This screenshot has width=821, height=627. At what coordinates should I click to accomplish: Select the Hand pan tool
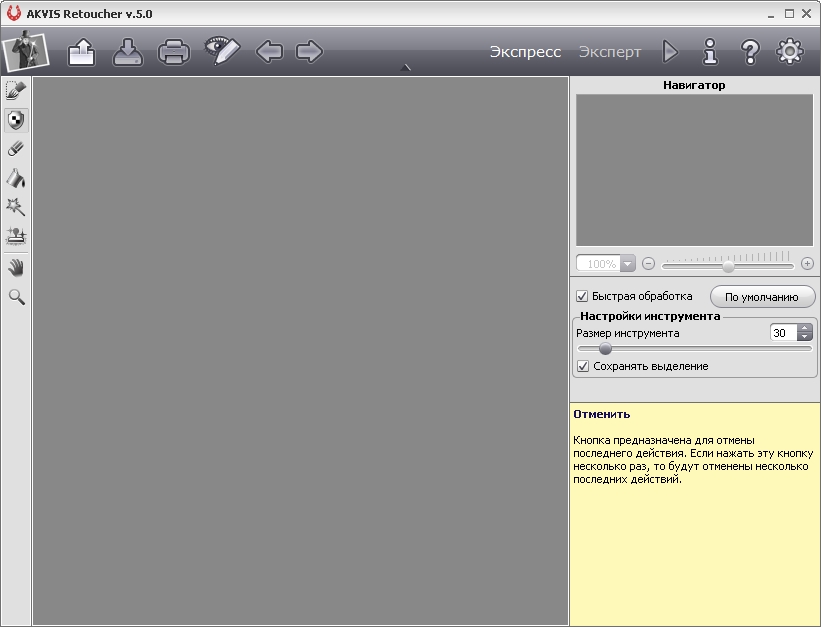tap(16, 268)
